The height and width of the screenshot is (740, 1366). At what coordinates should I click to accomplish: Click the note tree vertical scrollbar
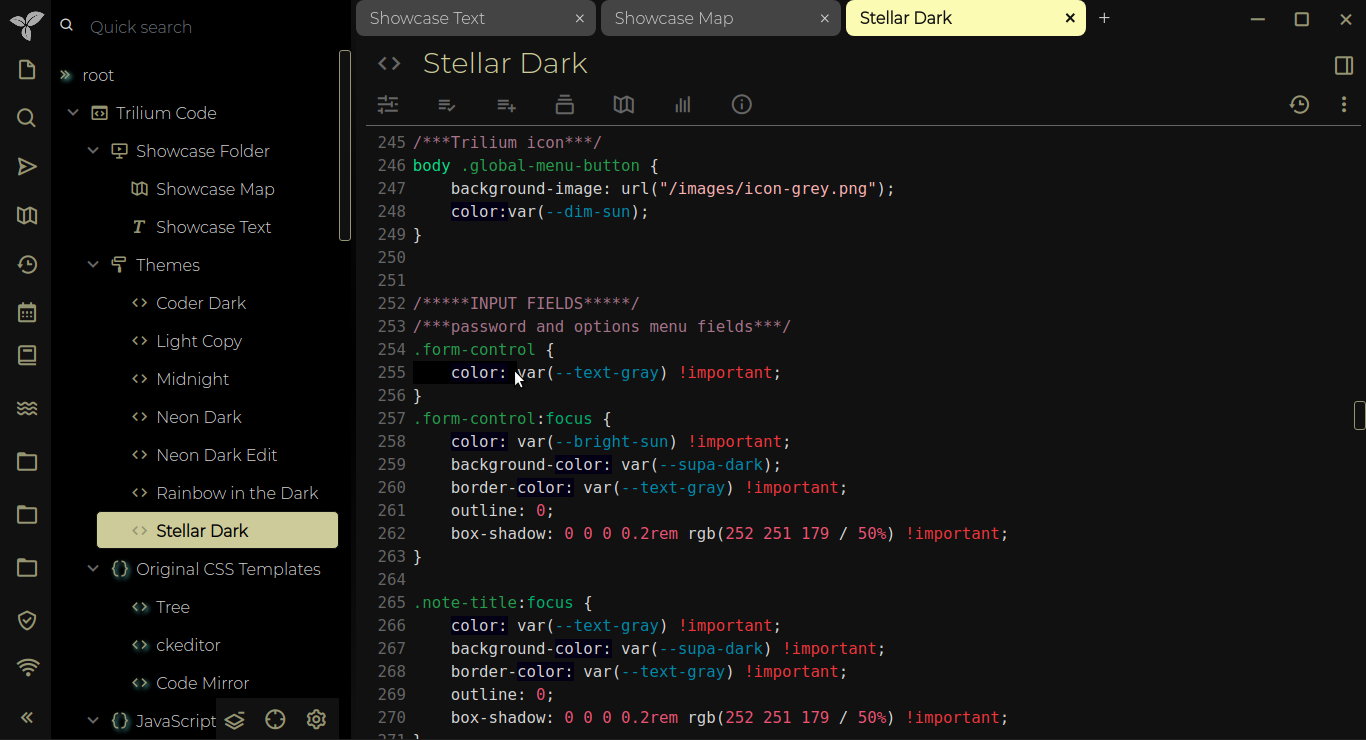coord(345,146)
